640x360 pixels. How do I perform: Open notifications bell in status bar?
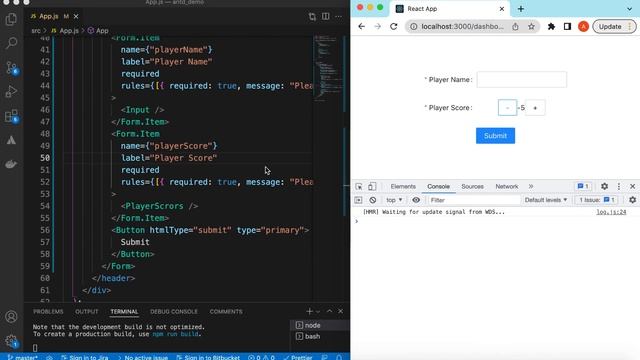point(339,357)
